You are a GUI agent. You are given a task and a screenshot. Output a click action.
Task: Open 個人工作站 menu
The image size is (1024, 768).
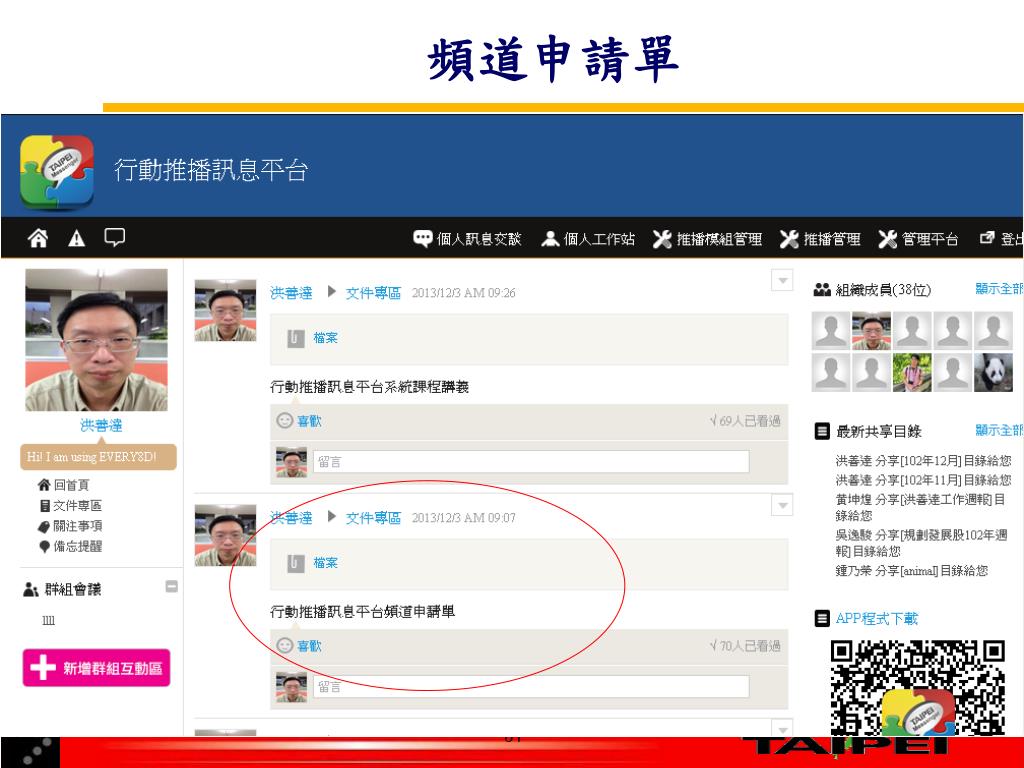[588, 239]
